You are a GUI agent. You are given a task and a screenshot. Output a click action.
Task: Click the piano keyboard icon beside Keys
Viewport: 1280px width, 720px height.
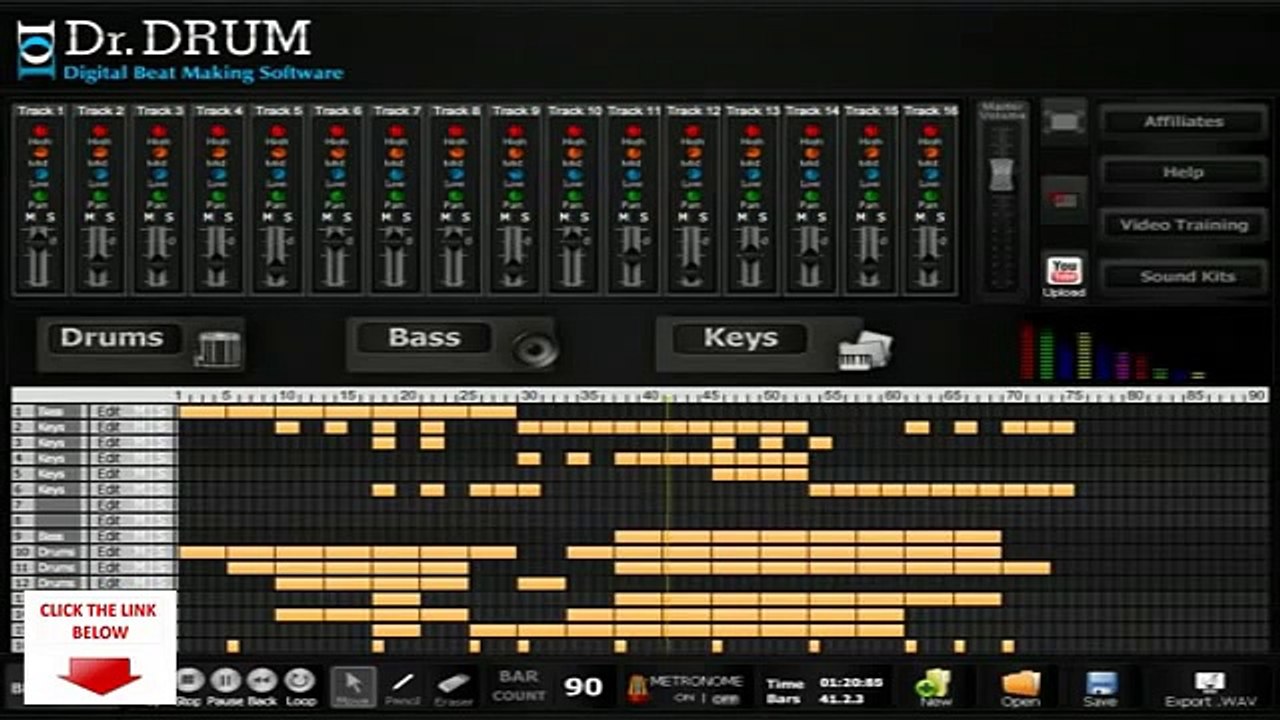865,350
